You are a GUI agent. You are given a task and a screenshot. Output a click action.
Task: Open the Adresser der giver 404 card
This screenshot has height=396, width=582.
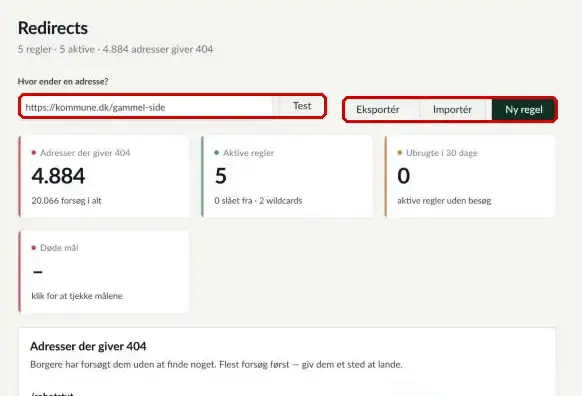(104, 177)
